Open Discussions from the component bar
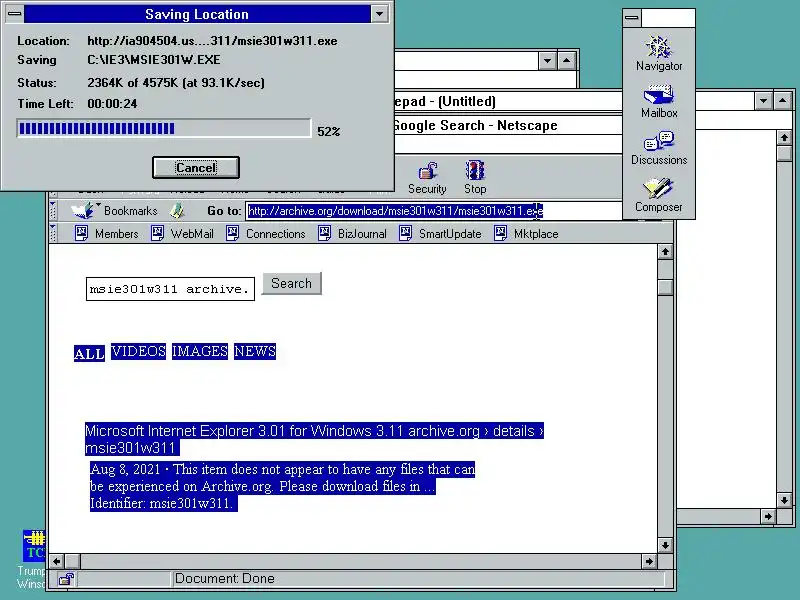 pyautogui.click(x=659, y=148)
